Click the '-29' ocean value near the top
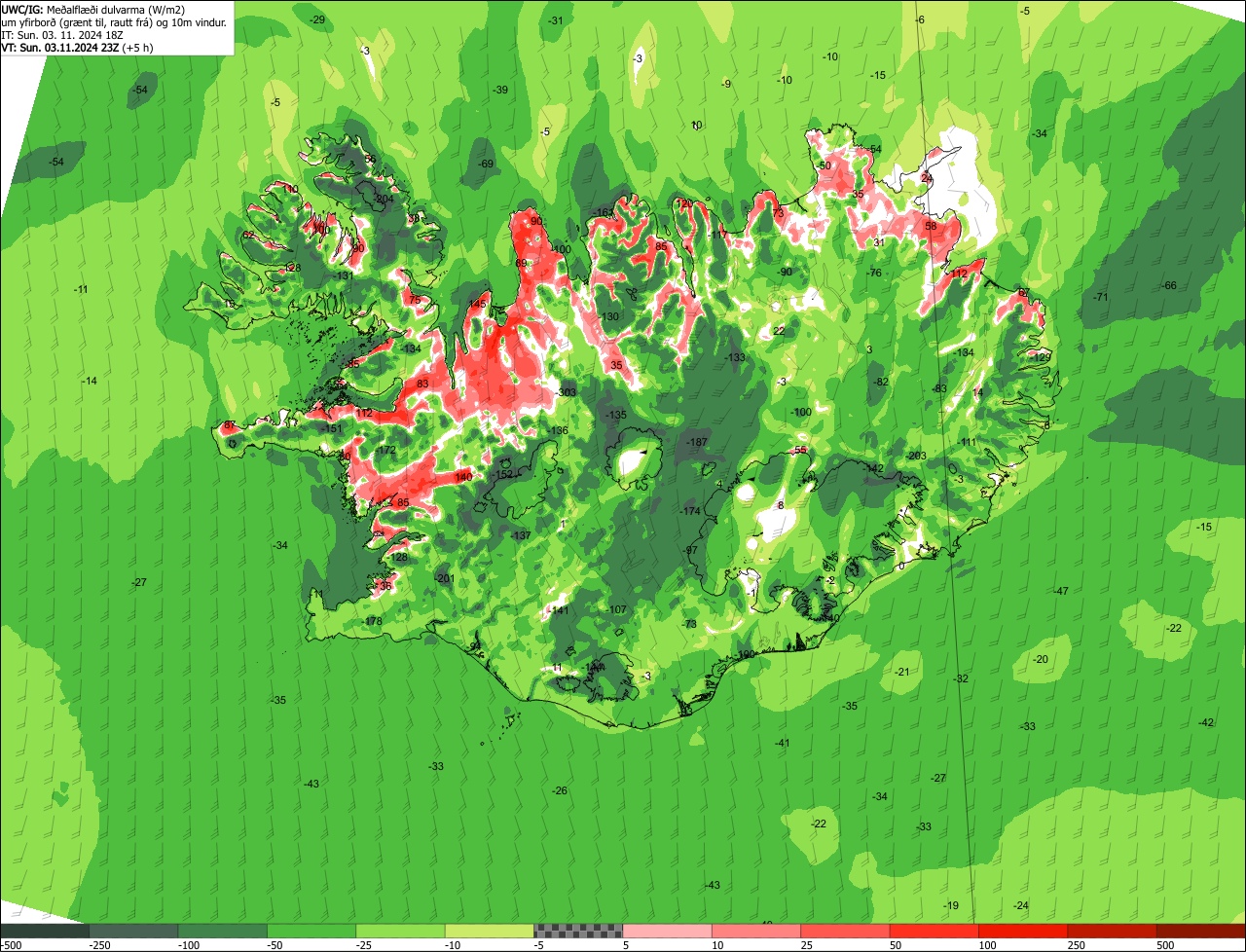This screenshot has height=952, width=1246. 317,19
